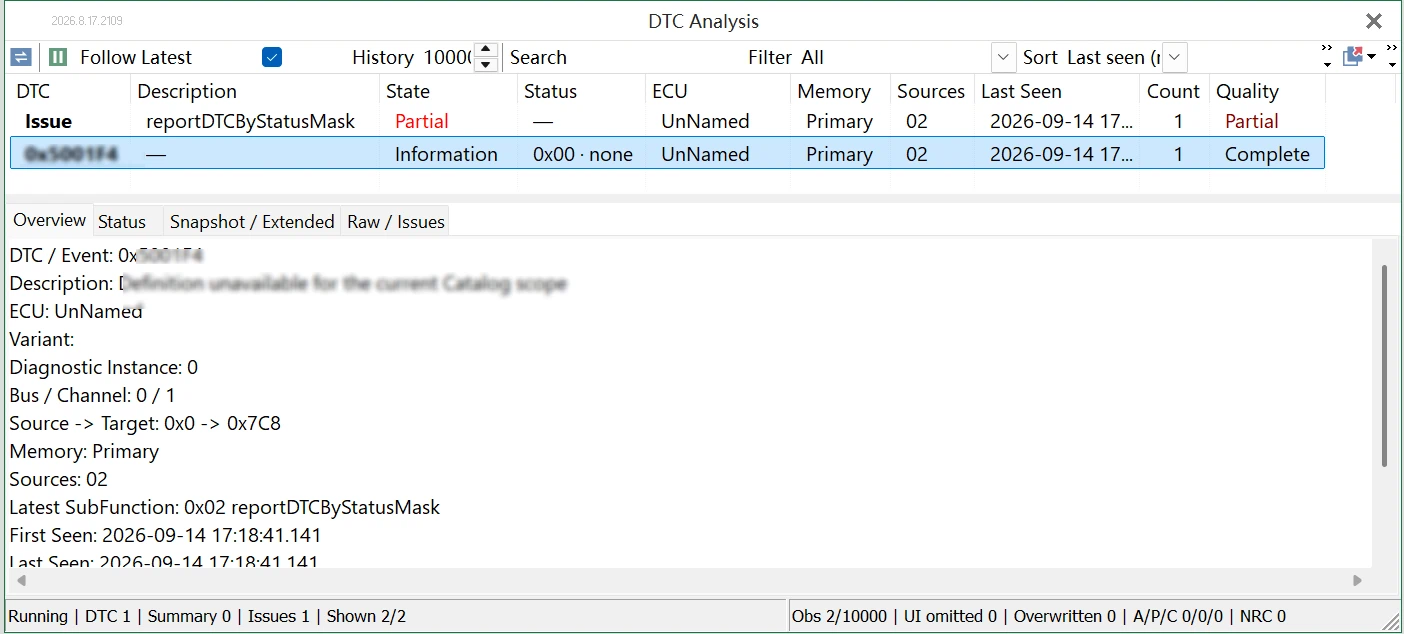Click the Diagnostic Instance: 0 line
Viewport: 1404px width, 634px height.
[104, 367]
